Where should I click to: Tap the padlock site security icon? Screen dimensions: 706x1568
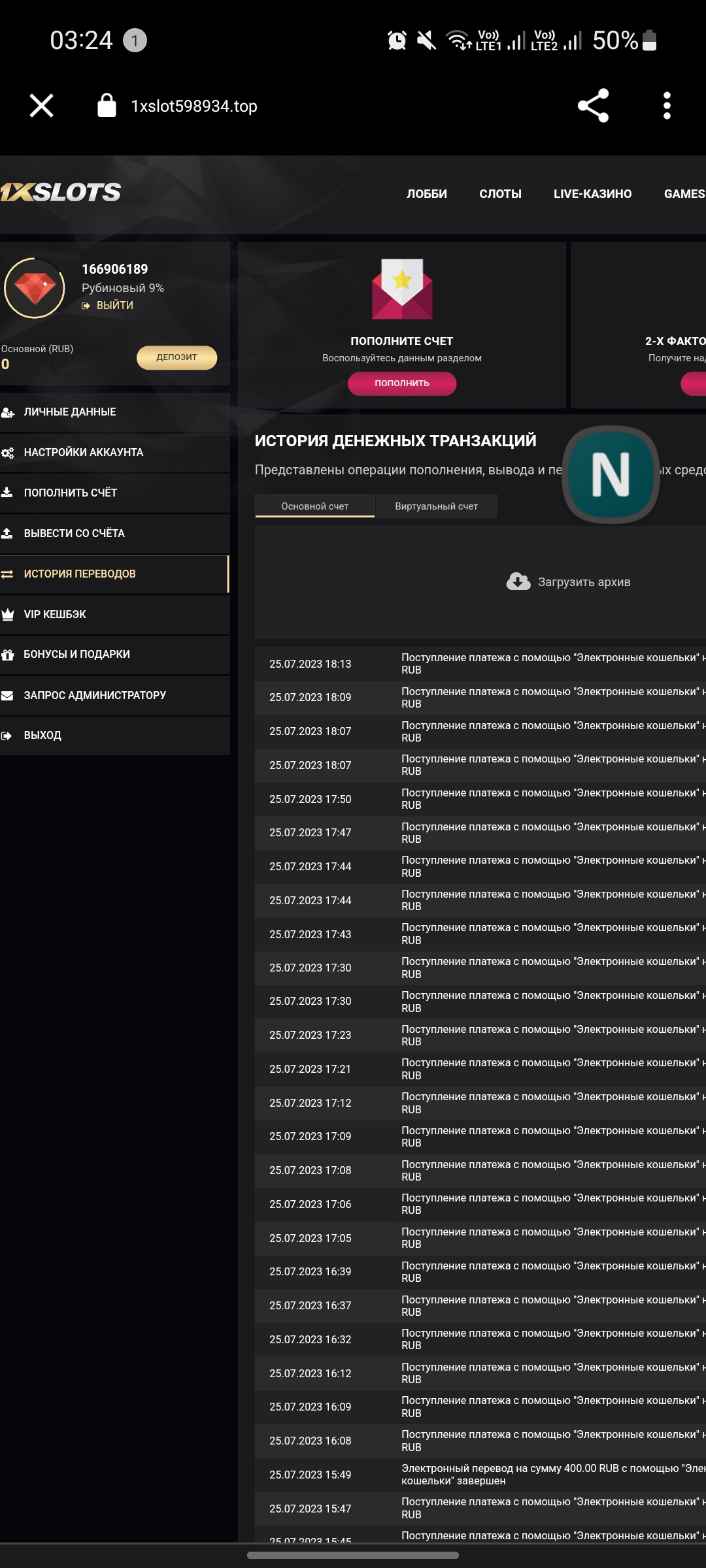(x=107, y=106)
